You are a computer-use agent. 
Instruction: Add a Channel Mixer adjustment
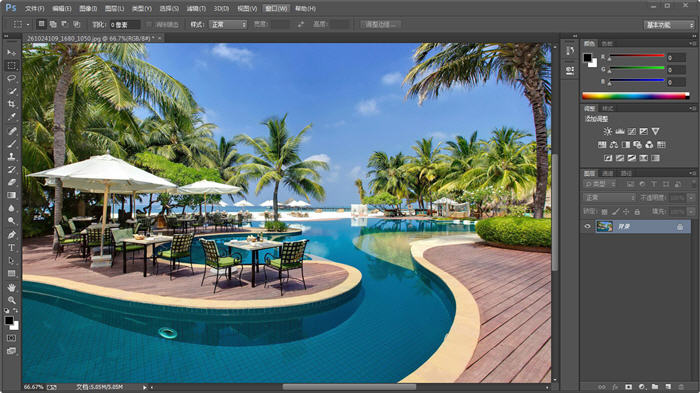650,145
